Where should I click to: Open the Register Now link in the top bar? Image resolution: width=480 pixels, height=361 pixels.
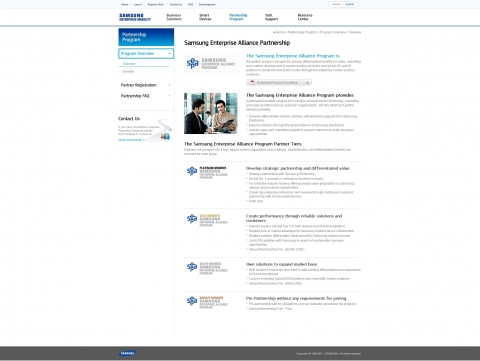tap(155, 4)
